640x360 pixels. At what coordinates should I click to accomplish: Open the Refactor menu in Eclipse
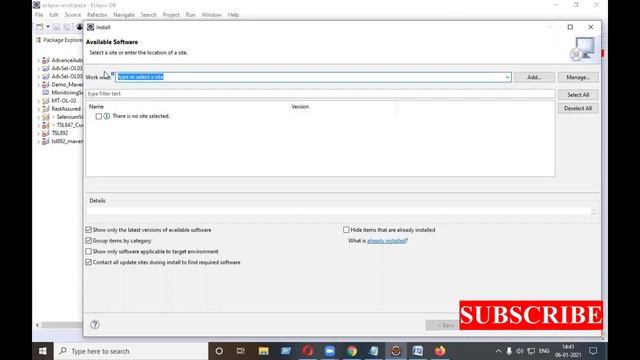pos(97,15)
